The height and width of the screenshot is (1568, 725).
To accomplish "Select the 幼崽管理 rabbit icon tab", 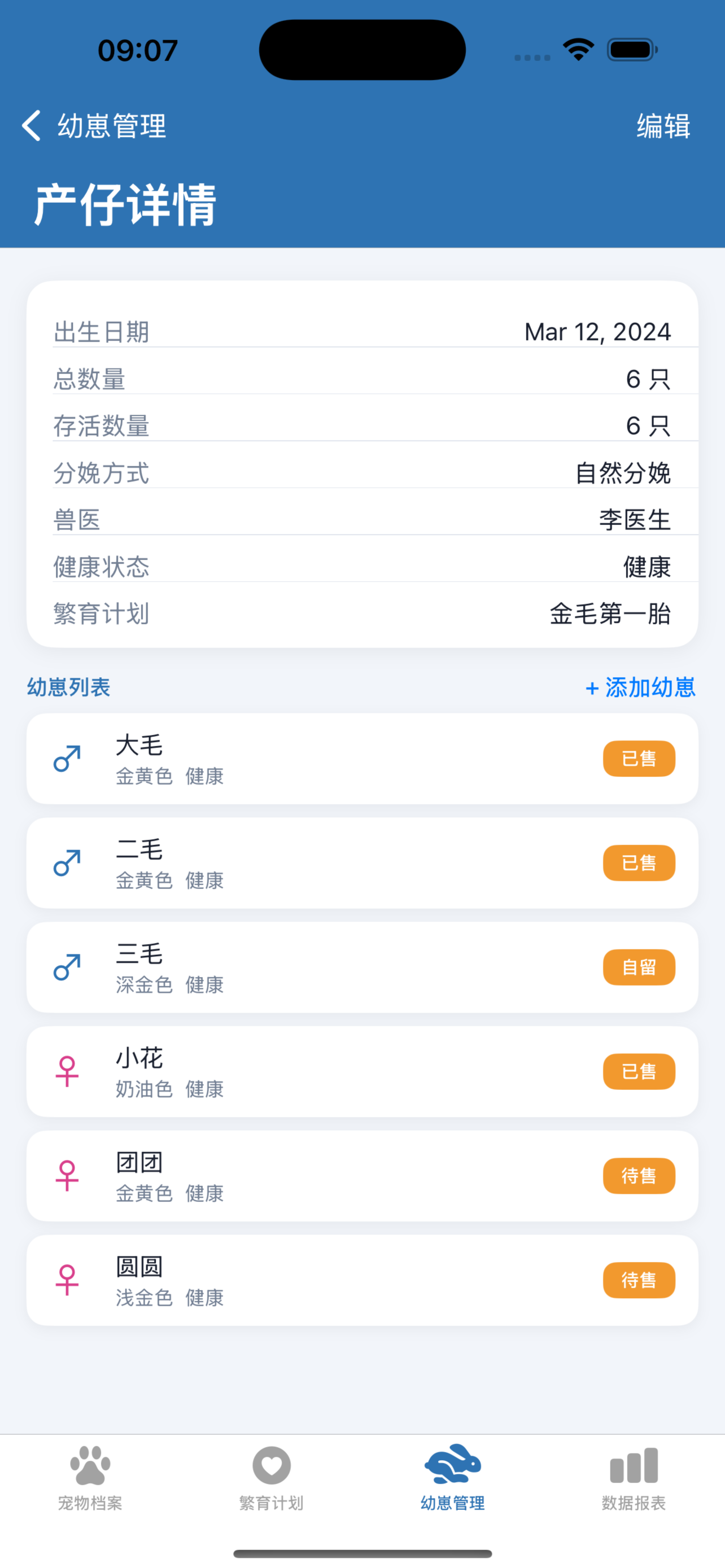I will [x=453, y=1478].
